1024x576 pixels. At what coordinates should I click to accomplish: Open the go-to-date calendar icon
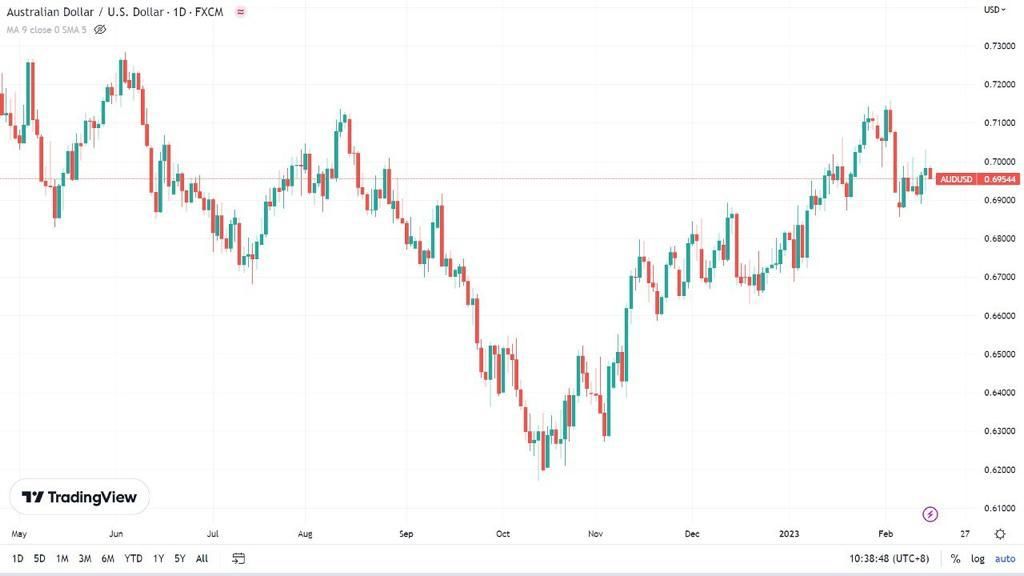tap(238, 558)
